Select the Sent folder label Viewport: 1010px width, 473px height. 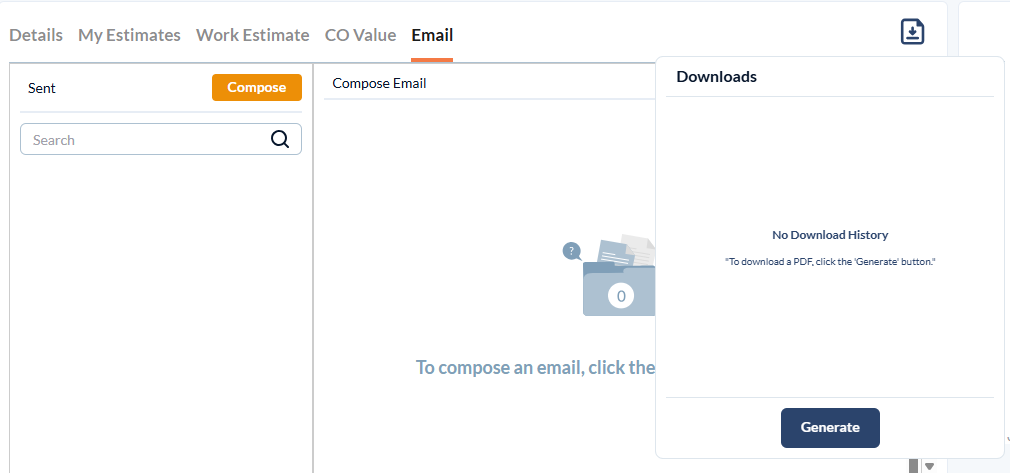pyautogui.click(x=42, y=88)
